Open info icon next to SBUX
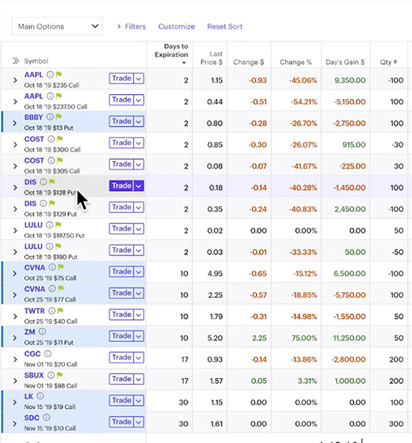 point(51,375)
